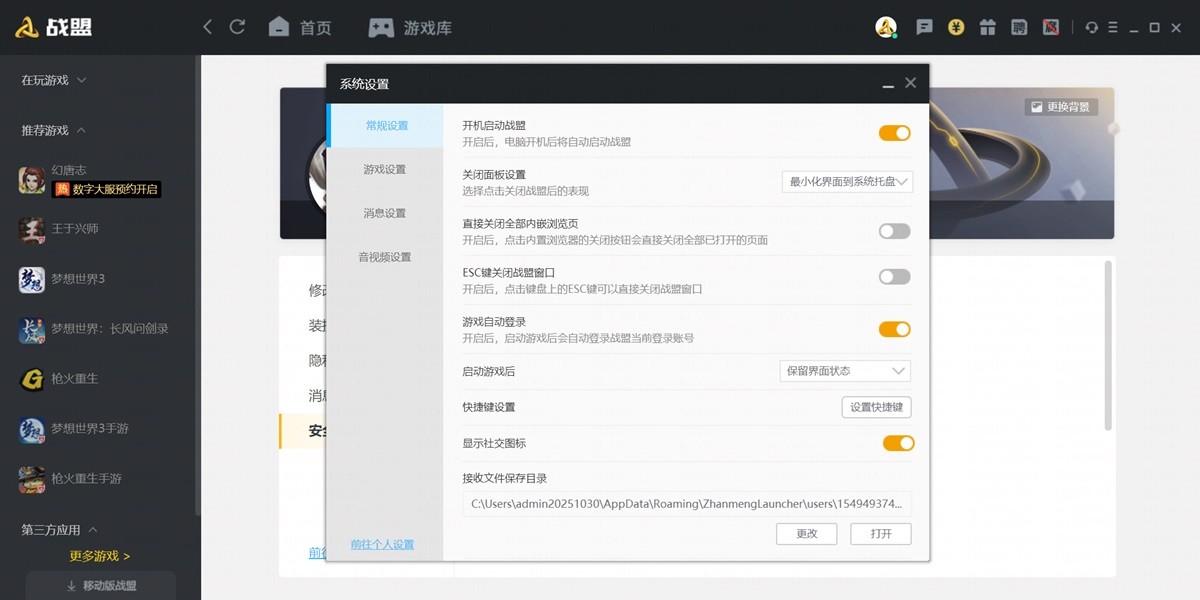This screenshot has width=1200, height=600.
Task: Click 设置快捷键 button
Action: coord(876,407)
